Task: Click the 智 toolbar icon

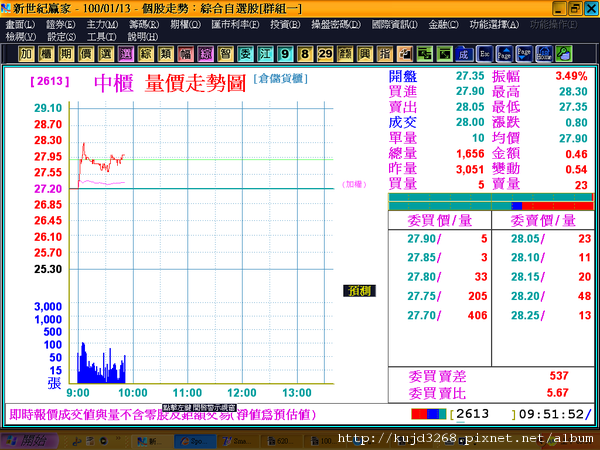Action: (225, 54)
